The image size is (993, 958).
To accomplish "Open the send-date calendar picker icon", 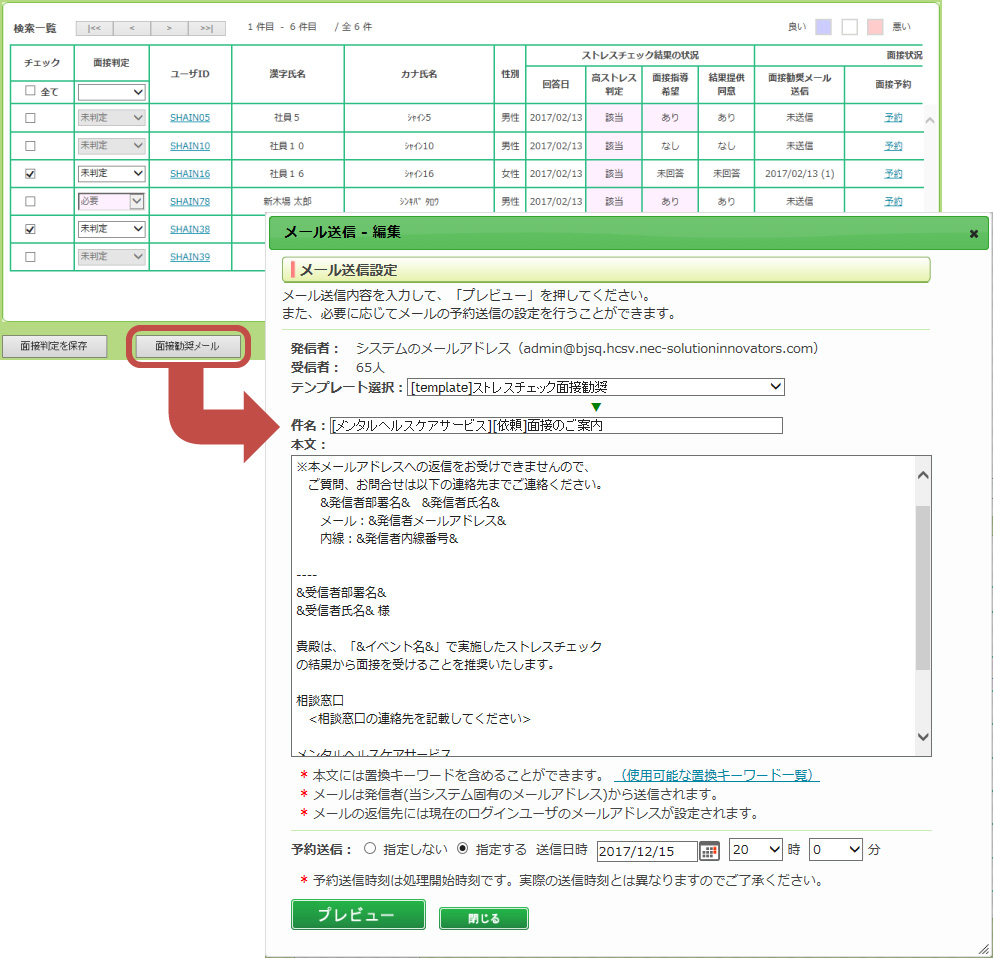I will (x=710, y=851).
